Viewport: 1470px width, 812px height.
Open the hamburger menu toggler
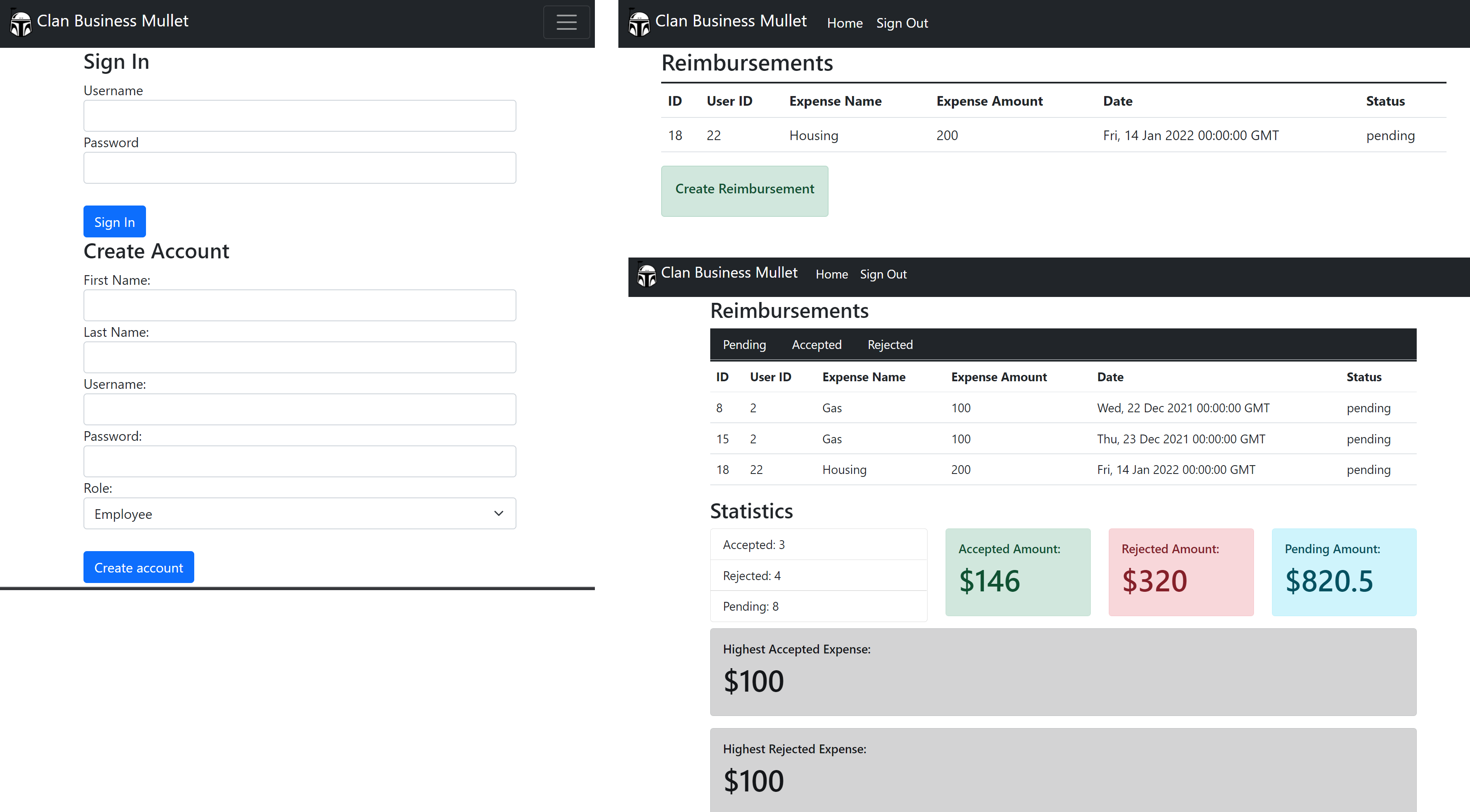566,22
